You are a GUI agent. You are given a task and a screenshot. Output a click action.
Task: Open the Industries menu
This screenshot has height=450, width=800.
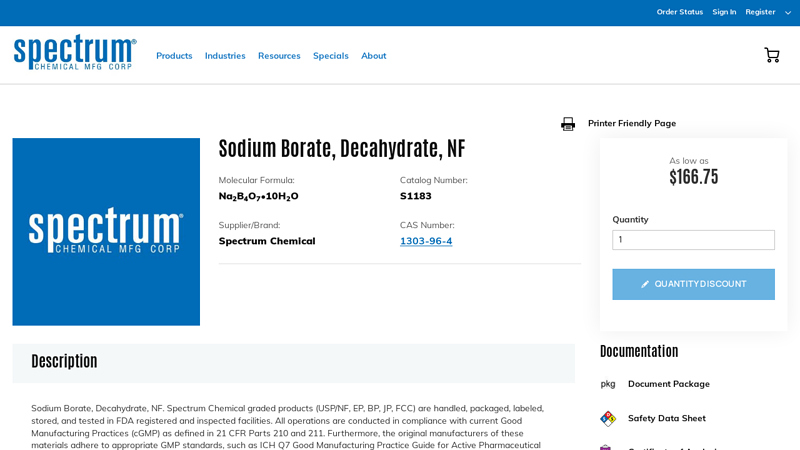point(225,56)
